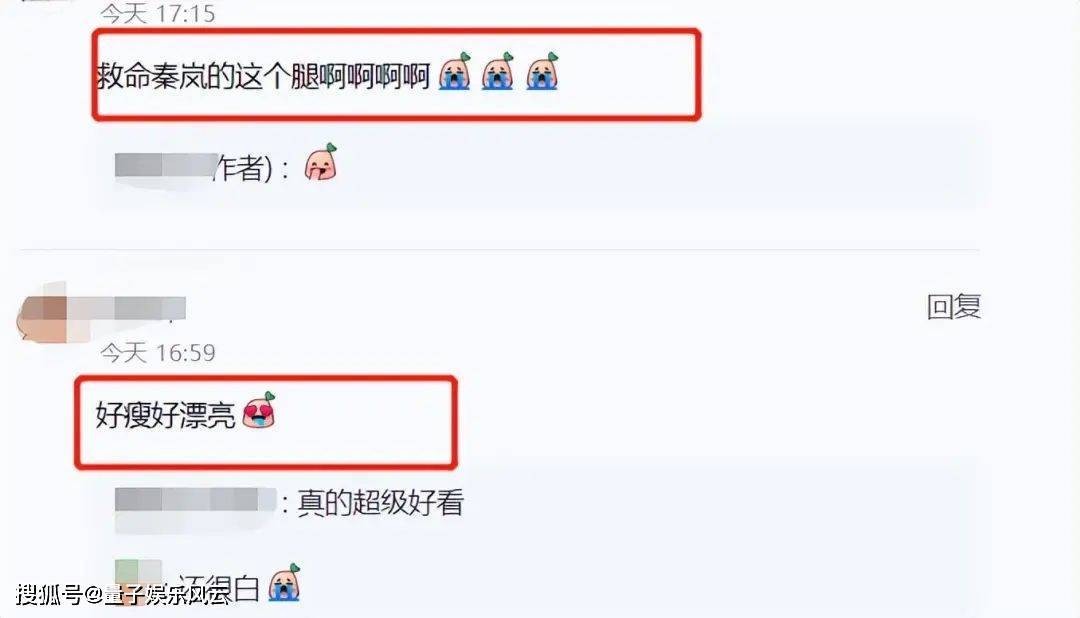The image size is (1080, 618).
Task: Click the laughing emoji in author's reply
Action: [321, 163]
